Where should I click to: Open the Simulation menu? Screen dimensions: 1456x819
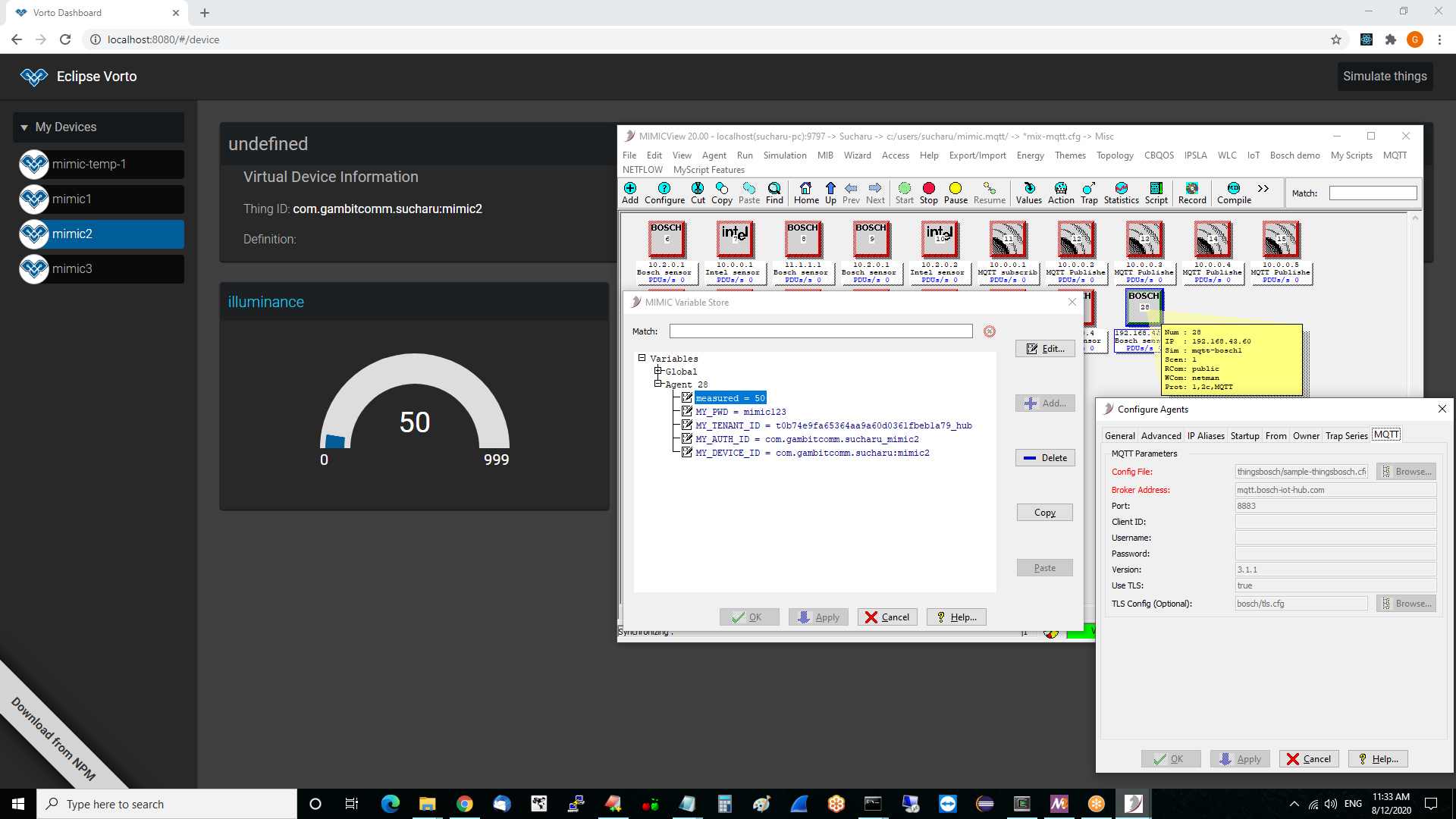point(785,155)
